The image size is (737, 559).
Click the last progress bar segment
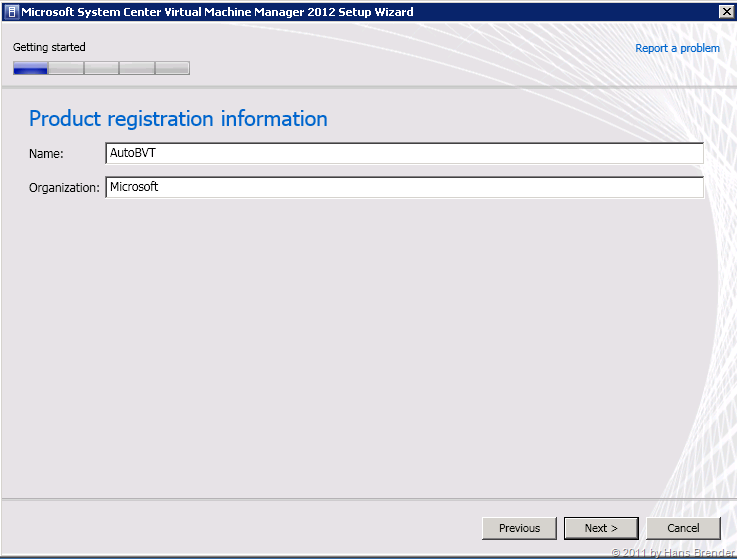pos(172,69)
